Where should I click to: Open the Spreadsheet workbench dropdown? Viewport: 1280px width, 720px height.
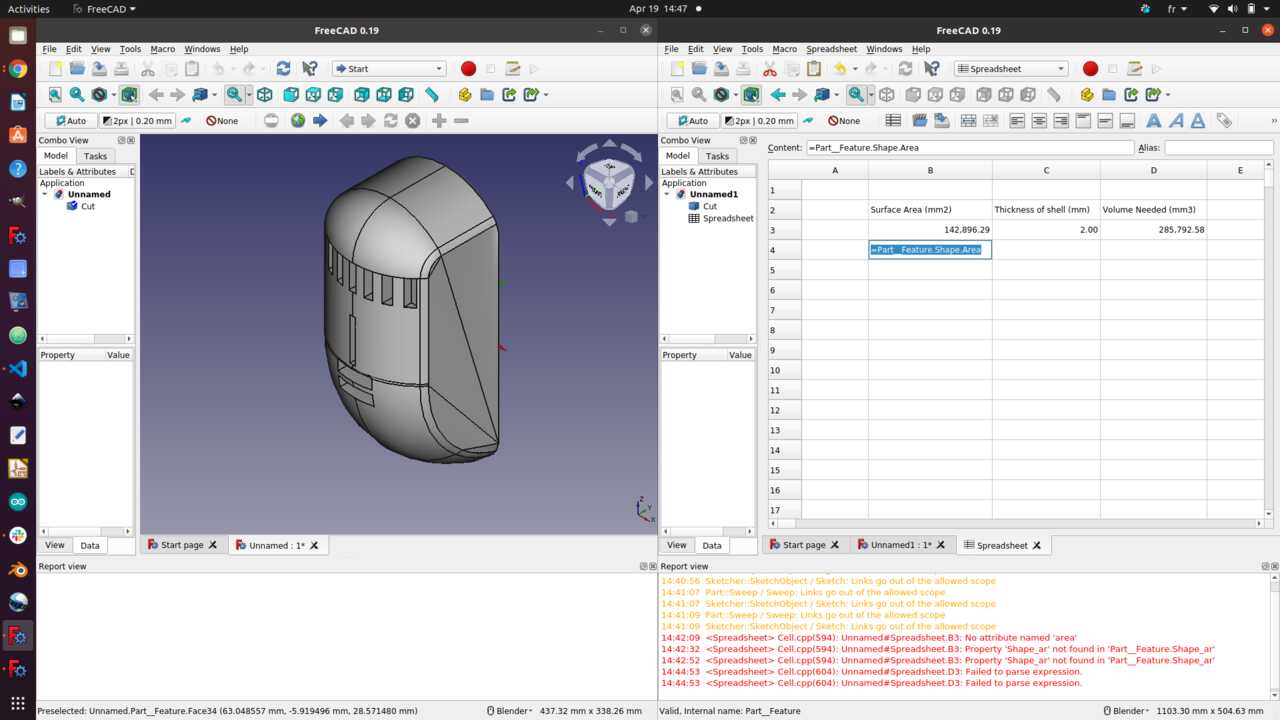(1012, 69)
